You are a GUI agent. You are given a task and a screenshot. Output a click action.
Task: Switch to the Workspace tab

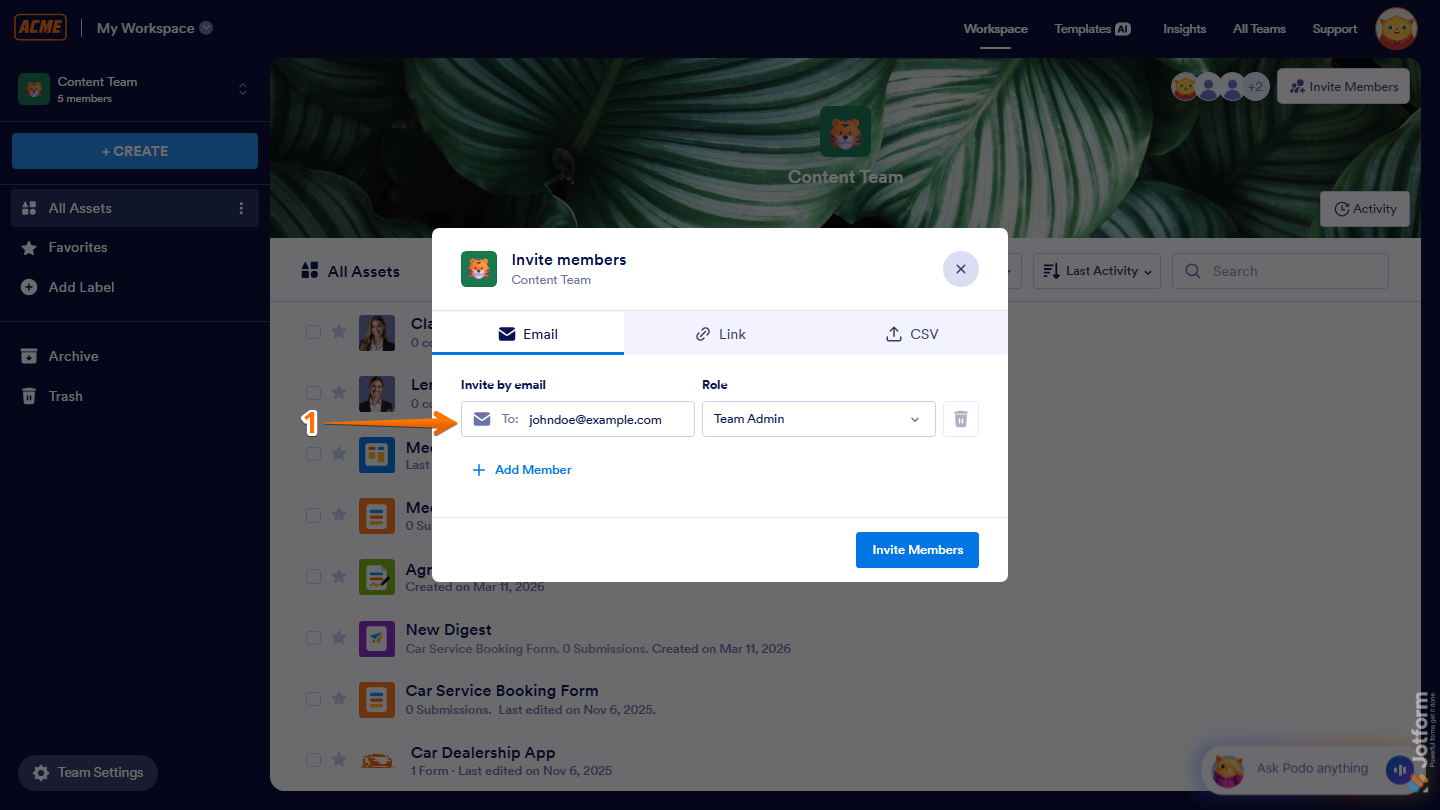pos(995,29)
